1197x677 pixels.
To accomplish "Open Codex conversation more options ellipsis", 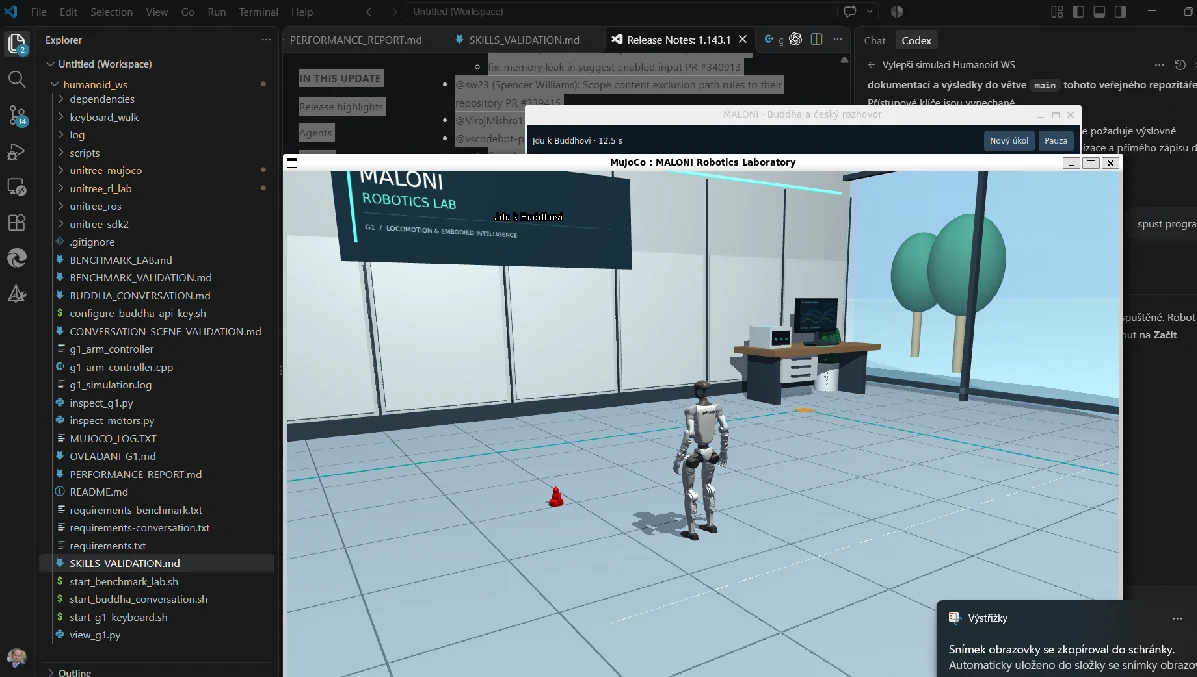I will tap(1160, 65).
